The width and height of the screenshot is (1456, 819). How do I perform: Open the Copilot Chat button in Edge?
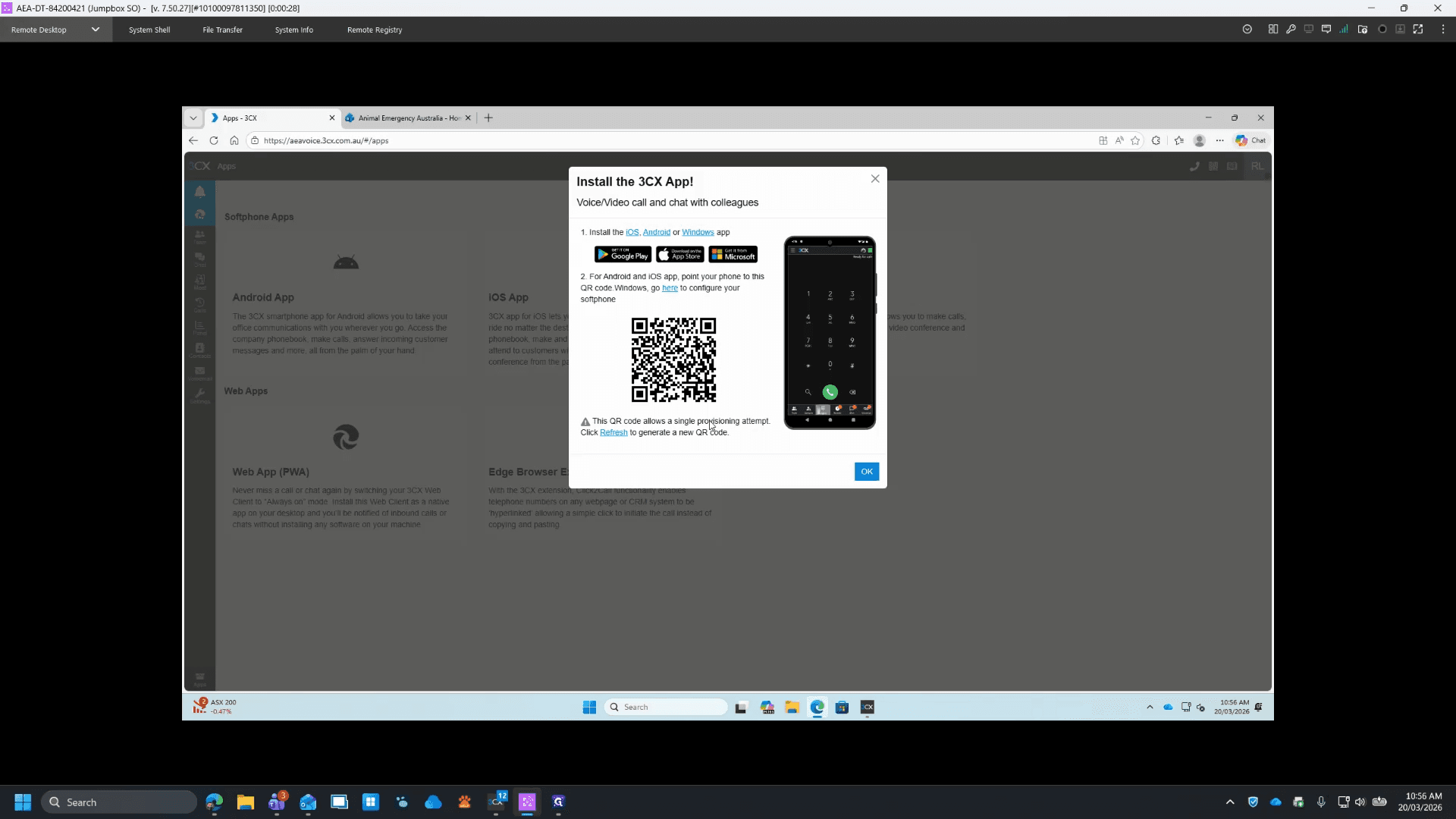click(x=1250, y=140)
